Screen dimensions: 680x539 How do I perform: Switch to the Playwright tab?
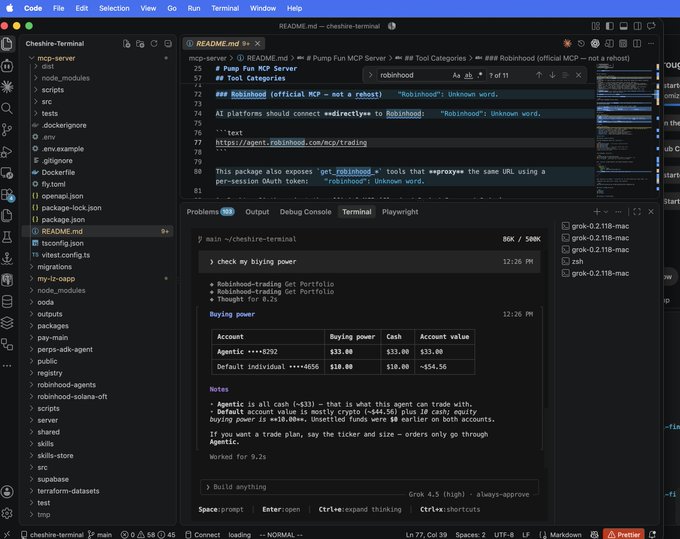point(400,212)
